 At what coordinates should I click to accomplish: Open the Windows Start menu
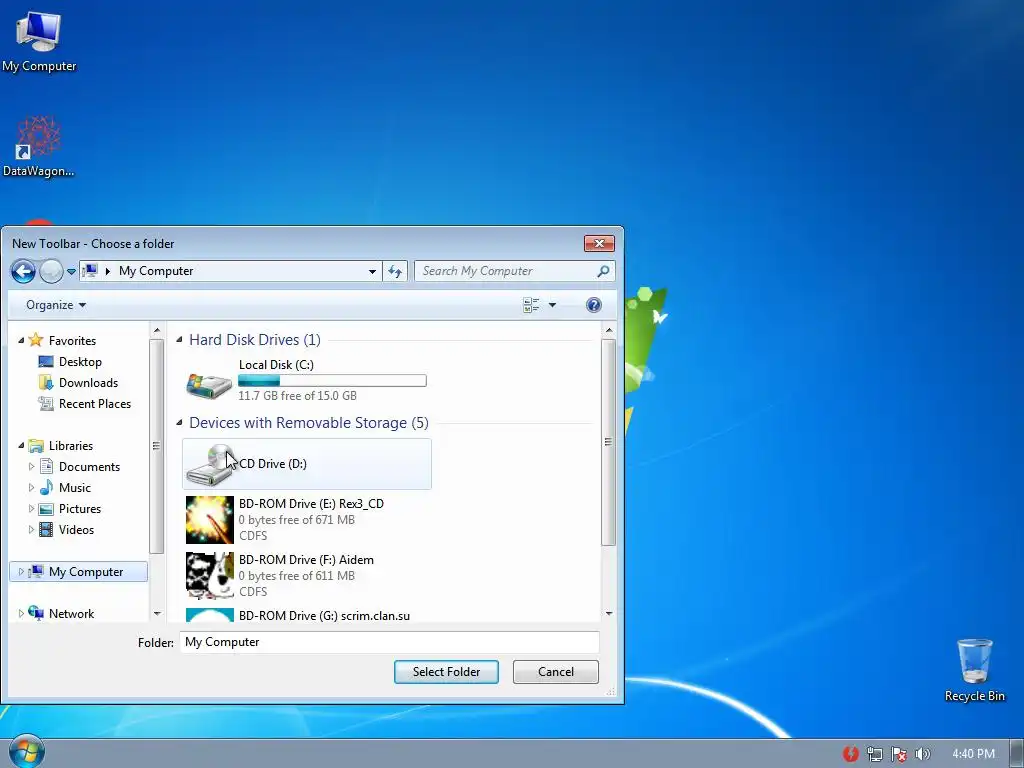(26, 752)
